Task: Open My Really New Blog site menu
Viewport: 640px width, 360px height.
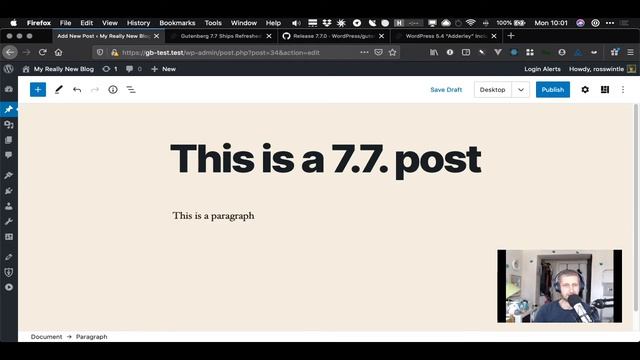Action: [x=58, y=69]
